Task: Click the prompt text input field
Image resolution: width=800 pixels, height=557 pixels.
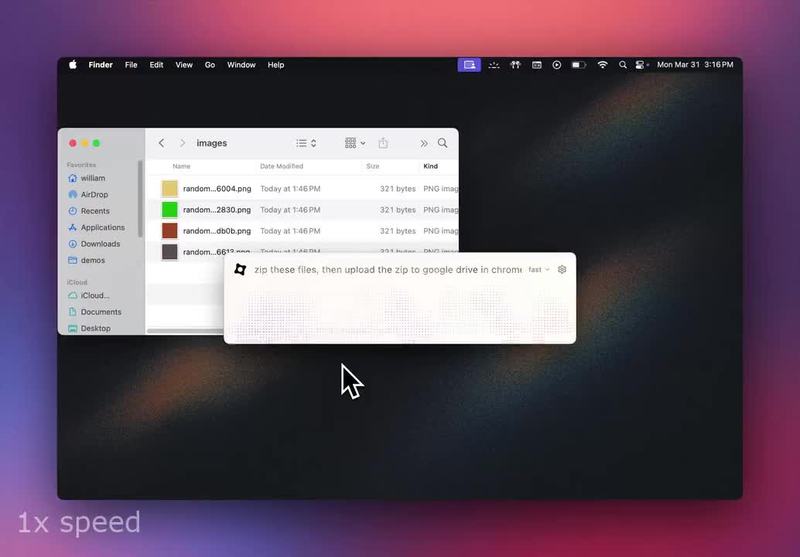Action: click(x=388, y=269)
